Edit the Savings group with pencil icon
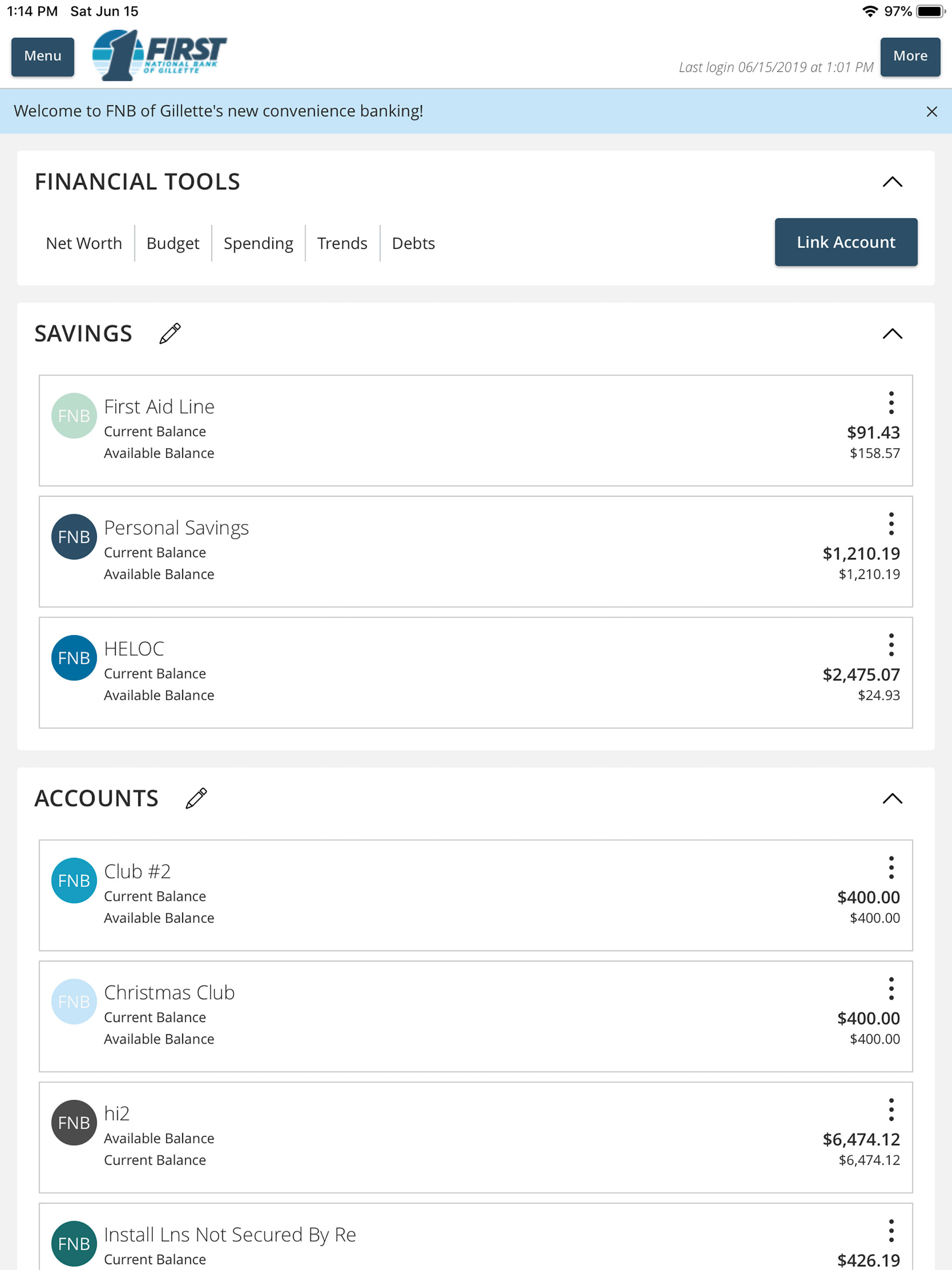952x1270 pixels. [170, 334]
